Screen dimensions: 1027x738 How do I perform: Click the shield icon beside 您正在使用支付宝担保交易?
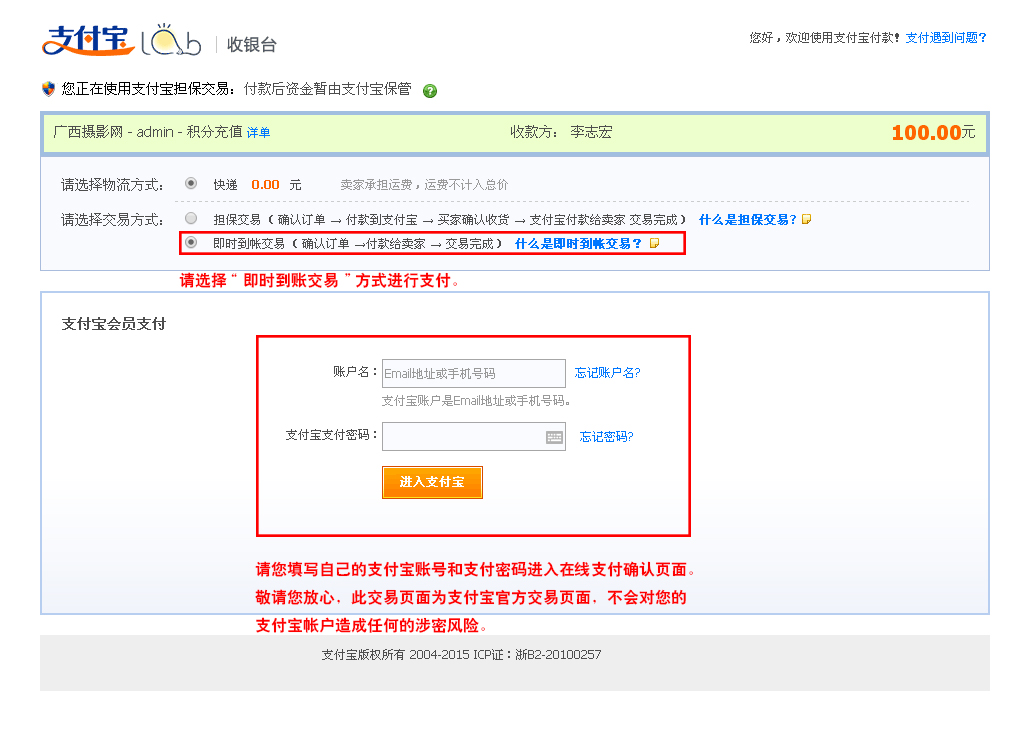point(48,89)
